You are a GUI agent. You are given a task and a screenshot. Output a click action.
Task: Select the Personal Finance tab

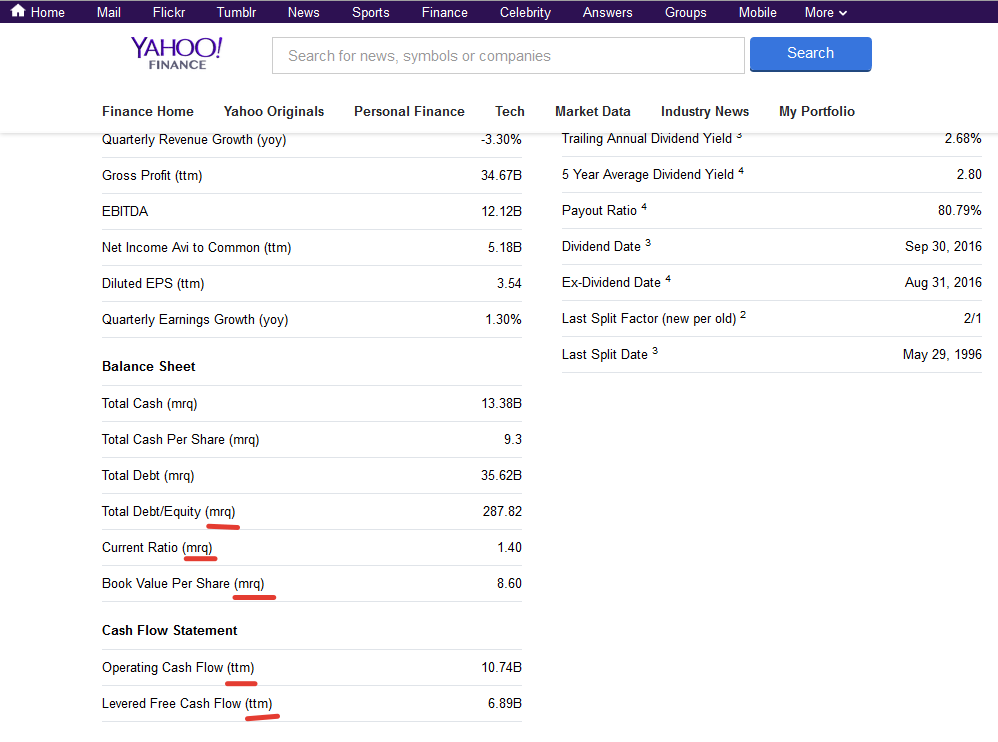click(409, 111)
